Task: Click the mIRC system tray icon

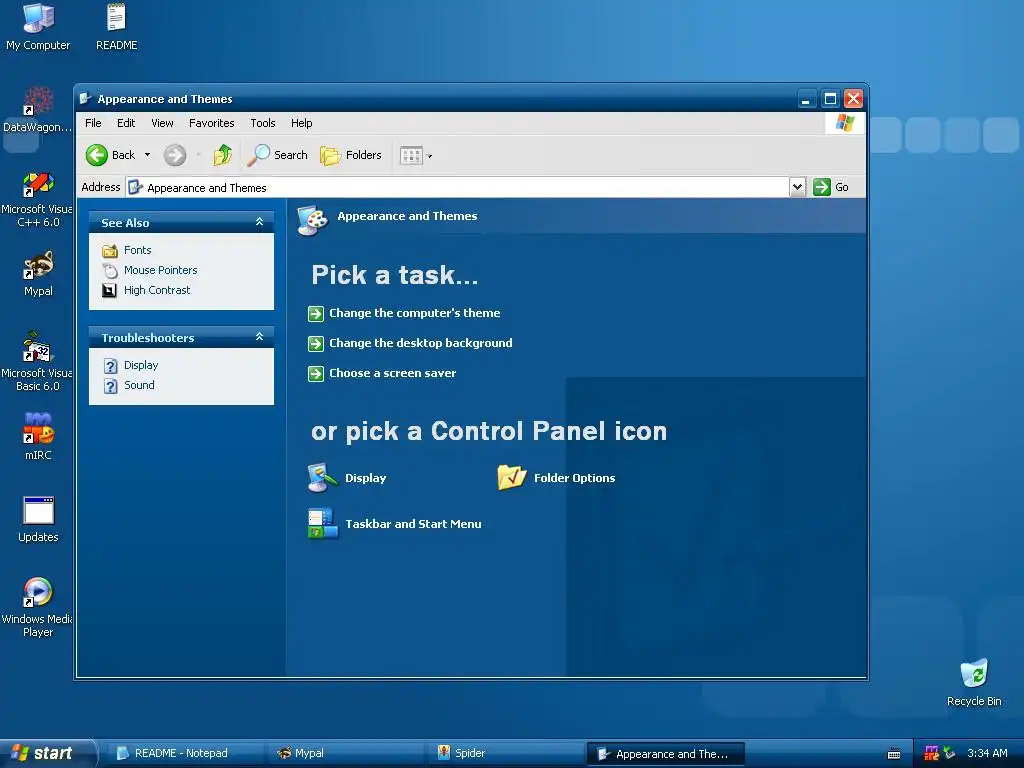Action: pyautogui.click(x=931, y=754)
